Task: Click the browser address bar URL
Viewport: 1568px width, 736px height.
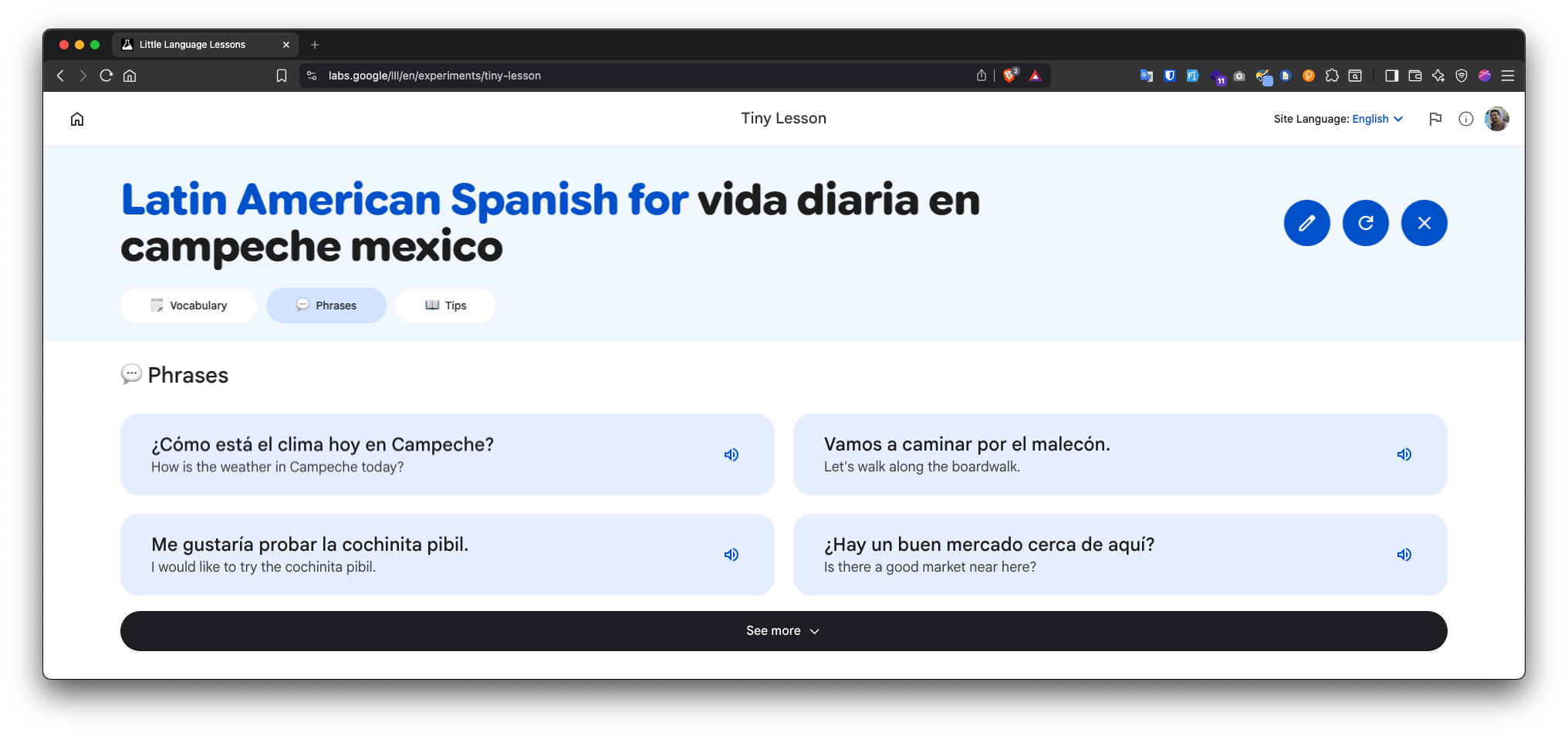Action: tap(434, 76)
